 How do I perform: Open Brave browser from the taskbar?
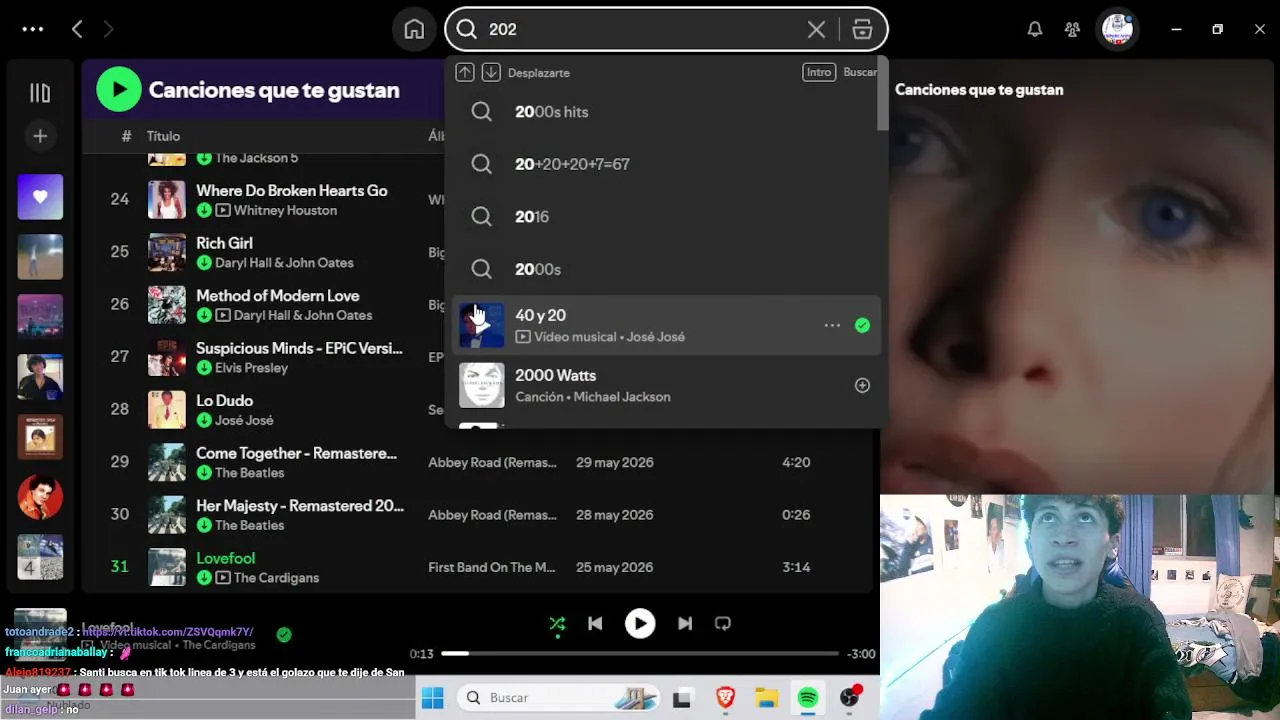pyautogui.click(x=725, y=698)
